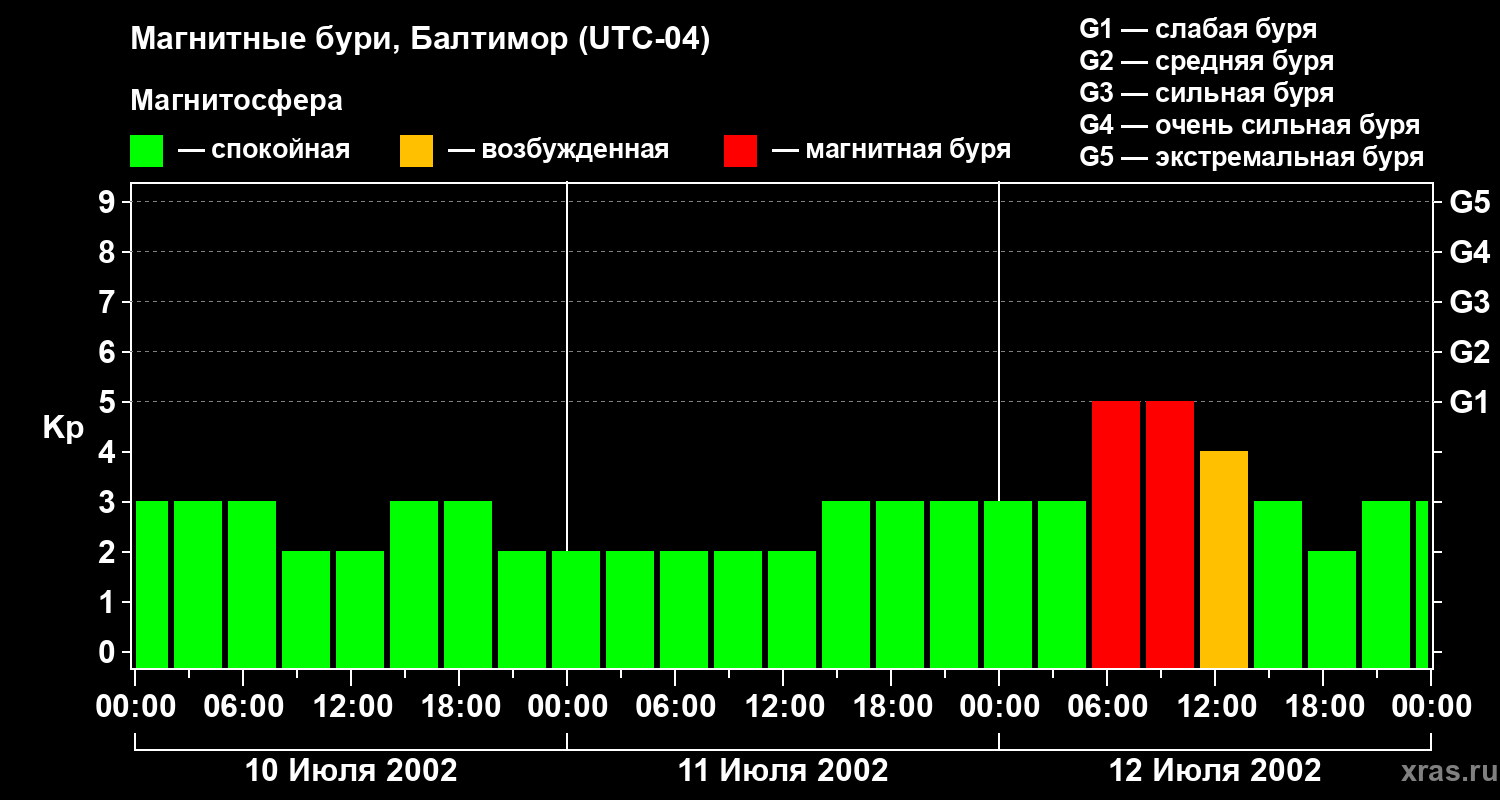Click the vertical divider between July 10 and 11

[567, 425]
